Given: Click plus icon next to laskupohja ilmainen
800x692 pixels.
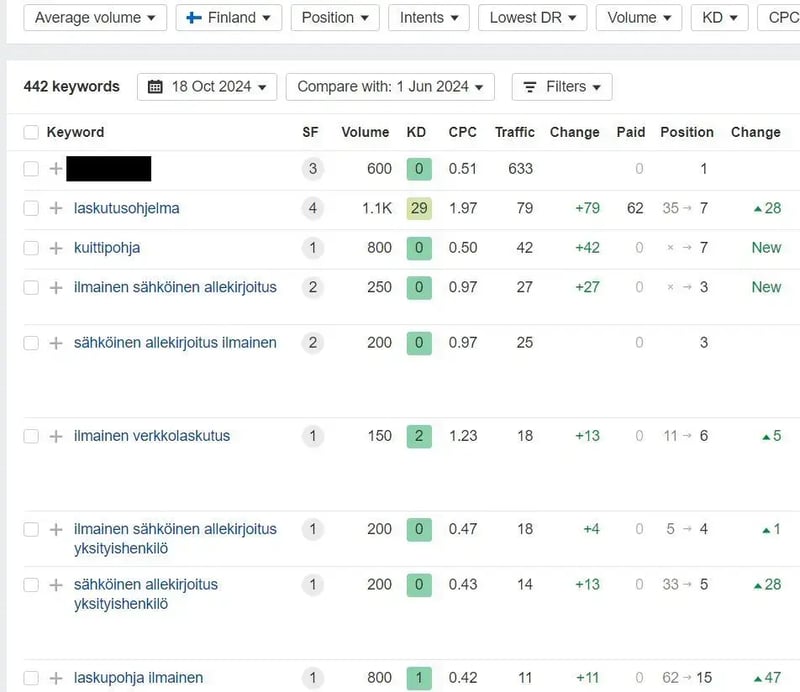Looking at the screenshot, I should [x=56, y=678].
